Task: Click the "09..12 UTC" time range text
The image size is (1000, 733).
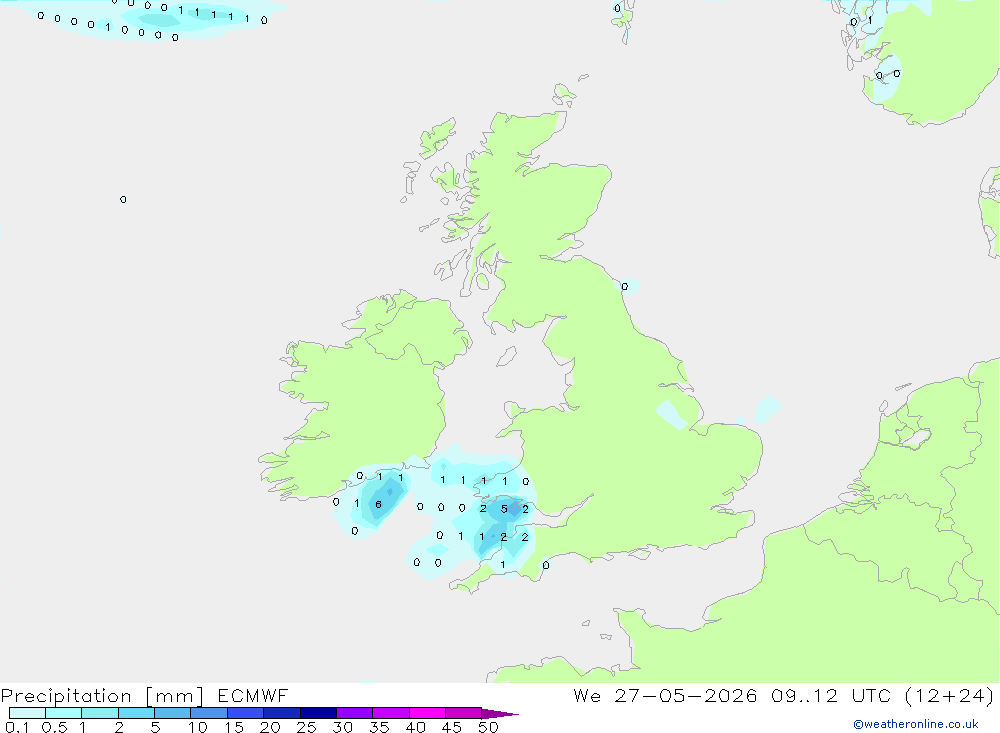Action: [831, 695]
